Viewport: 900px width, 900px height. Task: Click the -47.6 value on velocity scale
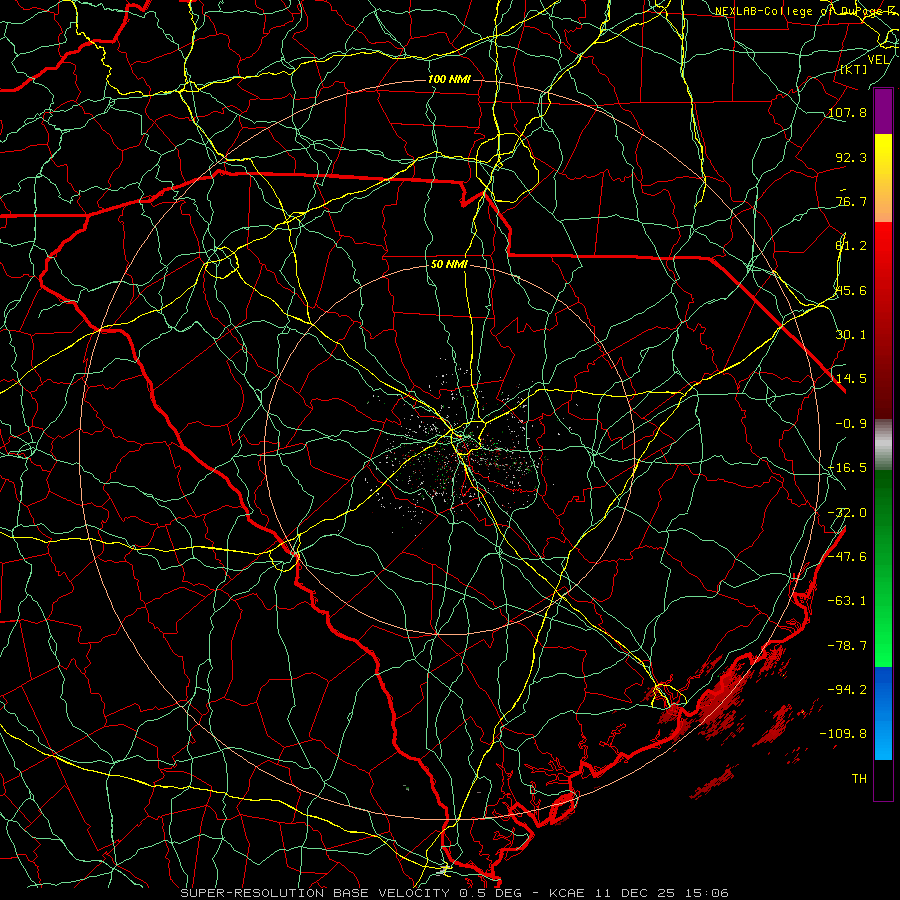pos(847,557)
